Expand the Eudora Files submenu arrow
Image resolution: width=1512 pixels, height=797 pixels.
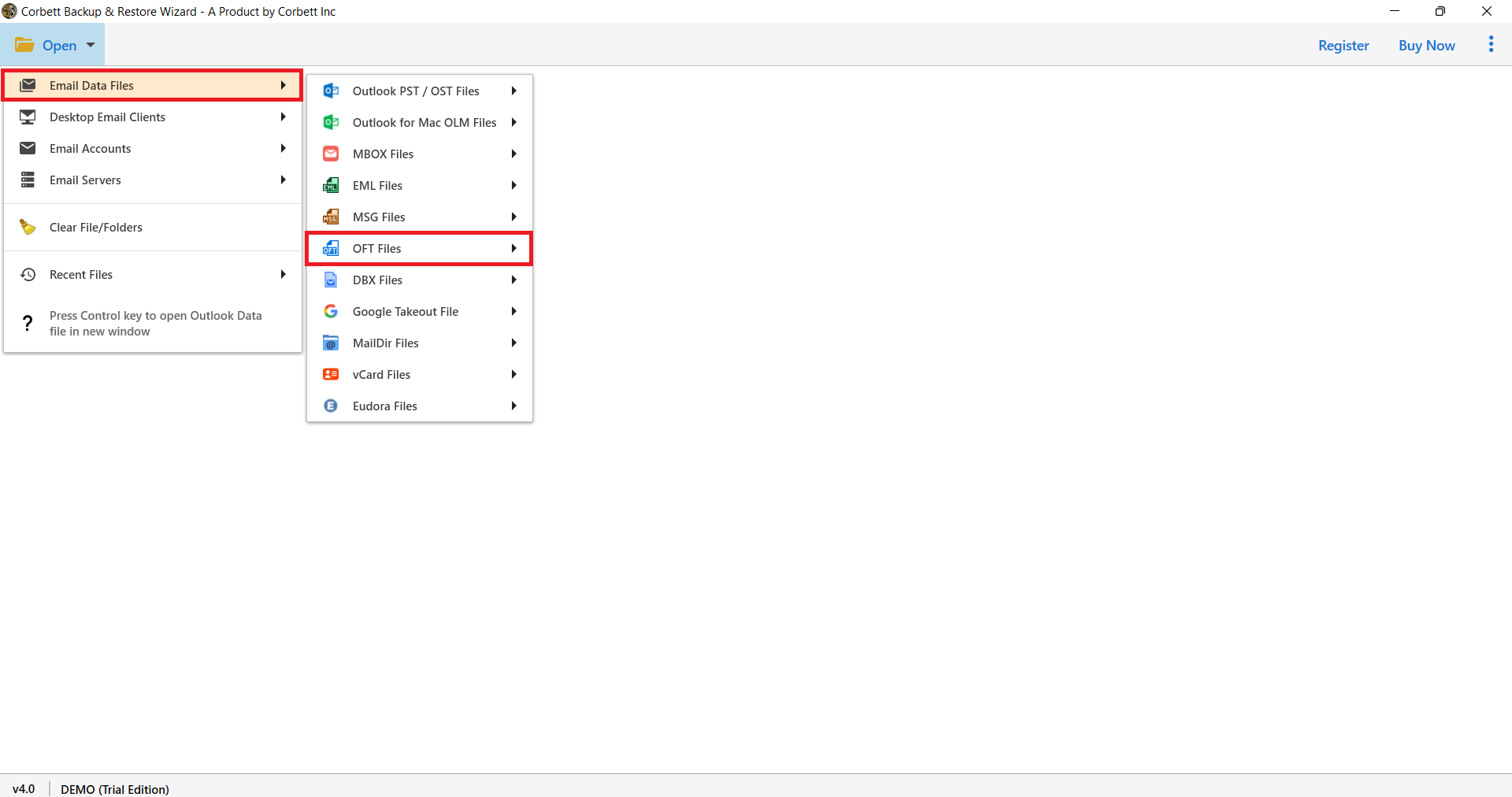click(513, 406)
